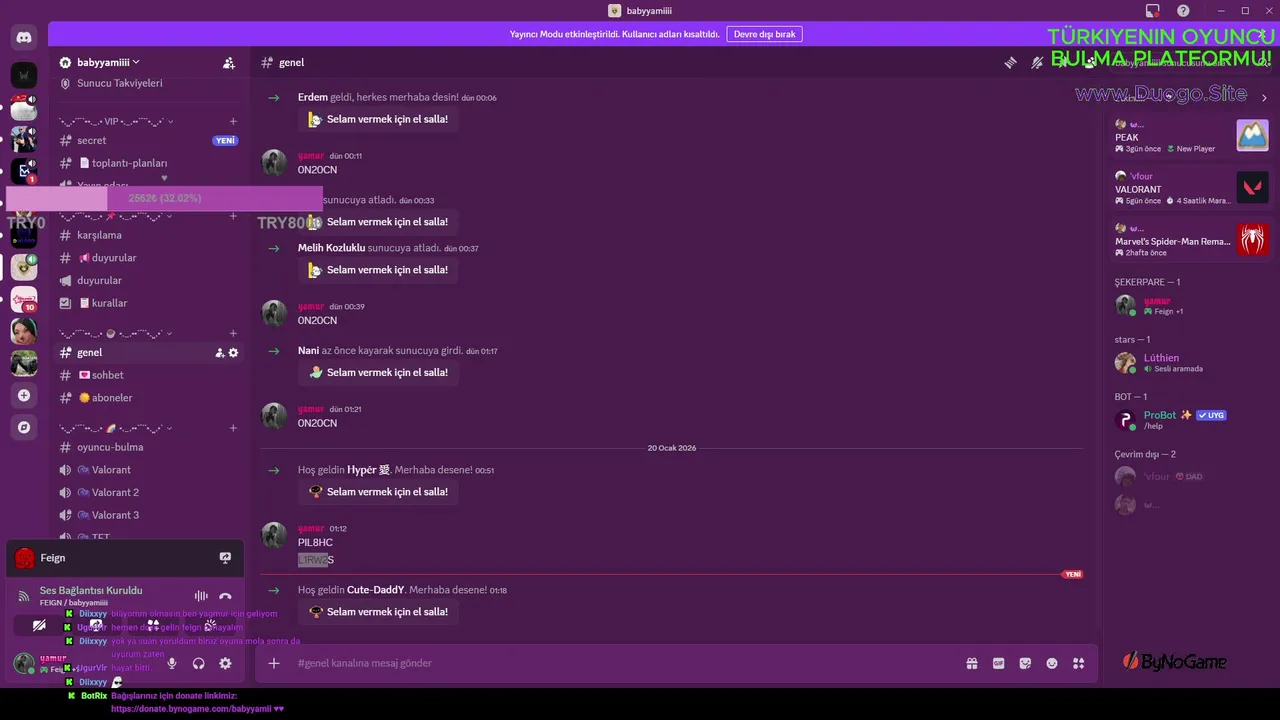Disconnect from voice with hang-up icon
The image size is (1280, 720).
tap(225, 596)
